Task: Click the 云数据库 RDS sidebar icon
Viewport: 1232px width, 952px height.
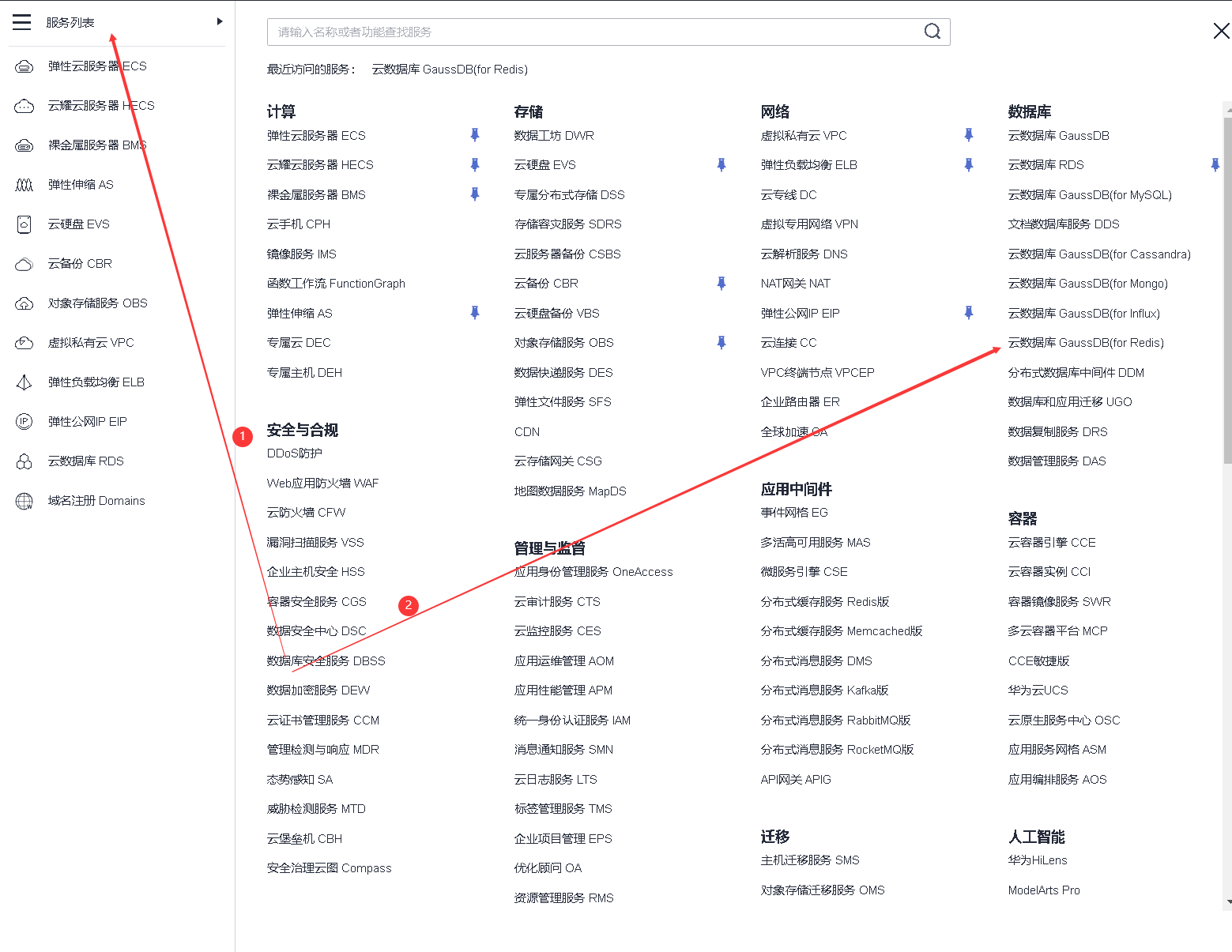Action: 24,461
